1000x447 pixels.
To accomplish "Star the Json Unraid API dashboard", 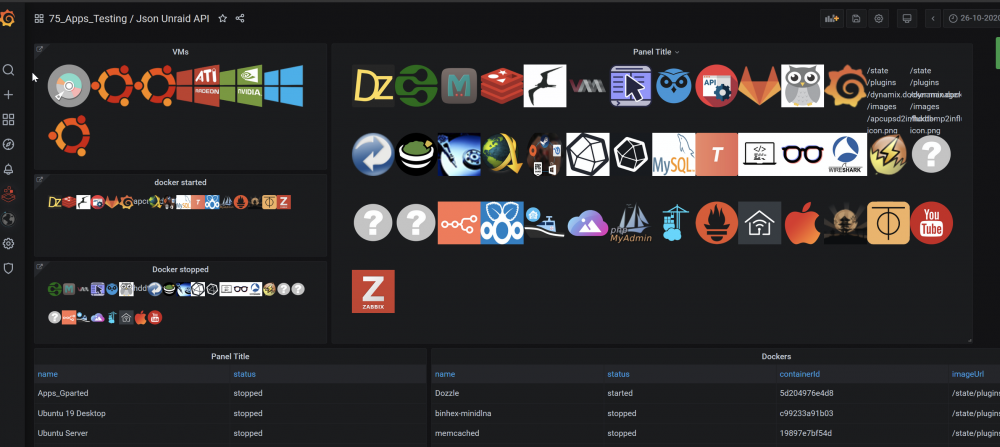I will point(223,18).
